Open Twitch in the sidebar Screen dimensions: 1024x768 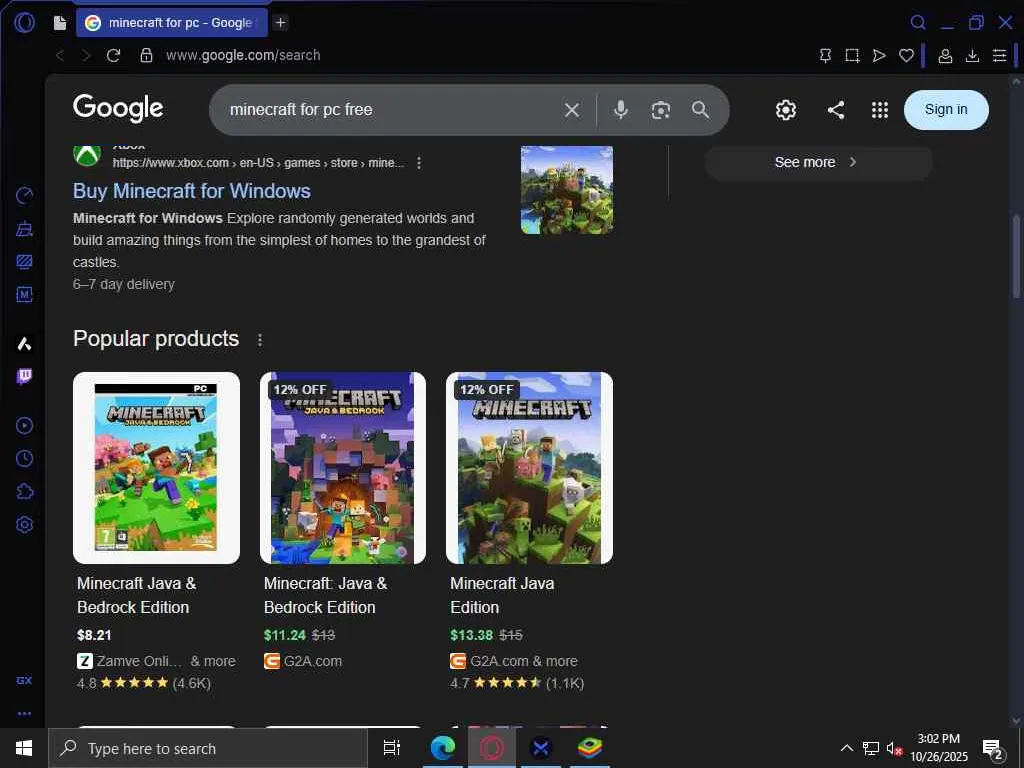click(x=24, y=376)
